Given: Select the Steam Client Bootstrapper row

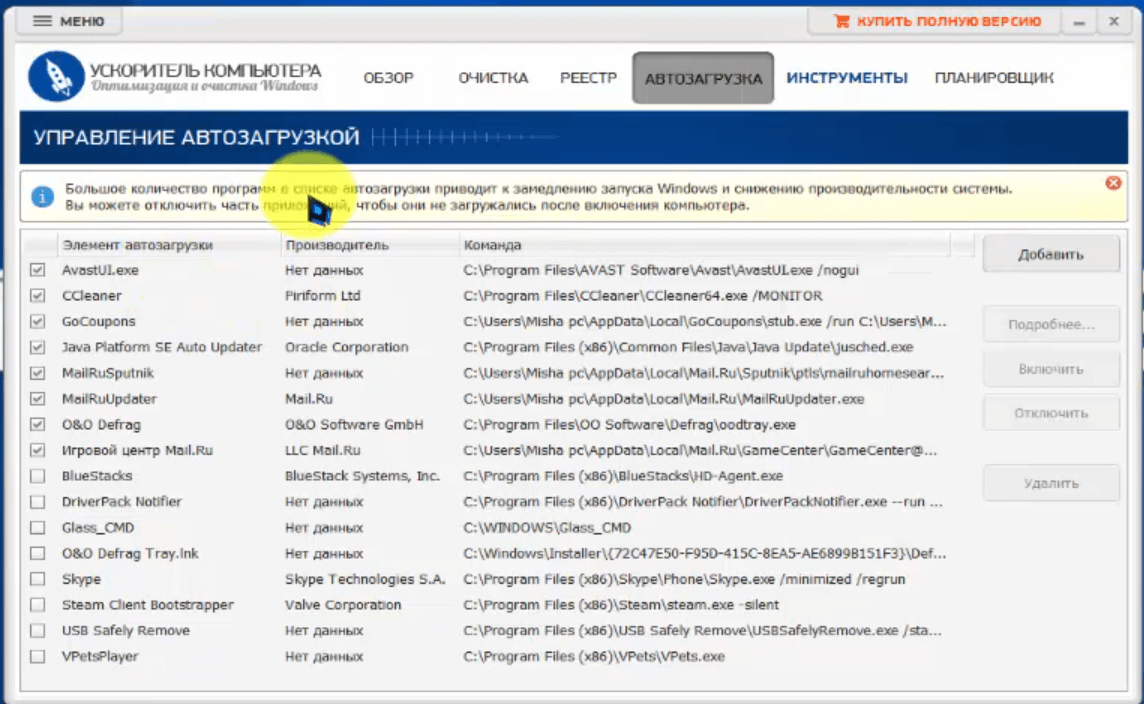Looking at the screenshot, I should pos(148,605).
